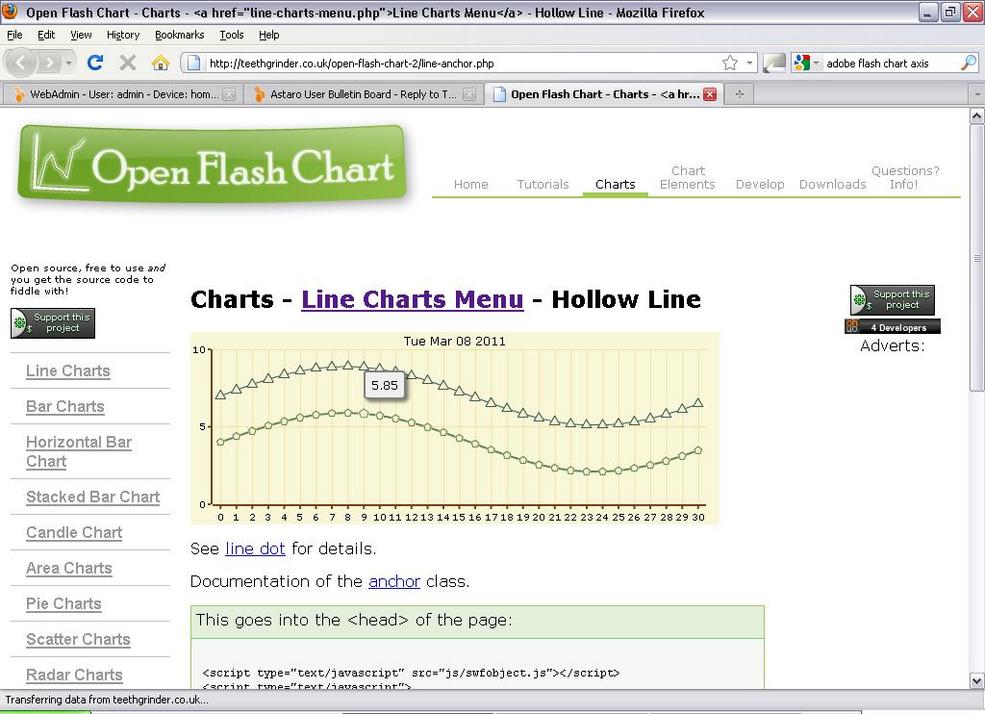Open the History menu
The width and height of the screenshot is (985, 714).
[x=123, y=35]
